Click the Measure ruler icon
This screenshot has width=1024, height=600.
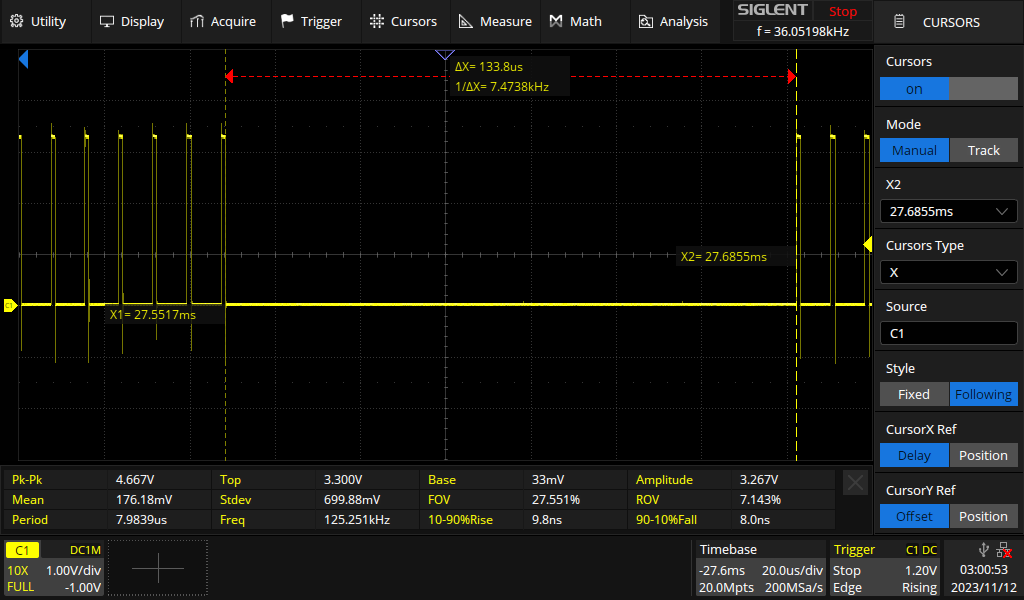pos(465,21)
